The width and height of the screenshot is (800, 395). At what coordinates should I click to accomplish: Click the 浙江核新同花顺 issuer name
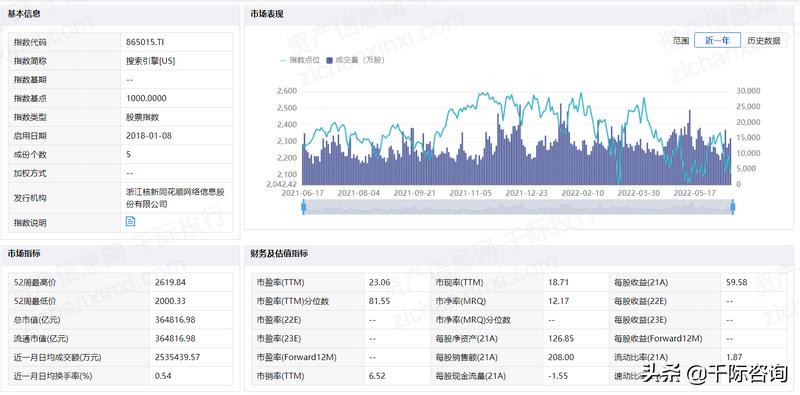(x=176, y=198)
